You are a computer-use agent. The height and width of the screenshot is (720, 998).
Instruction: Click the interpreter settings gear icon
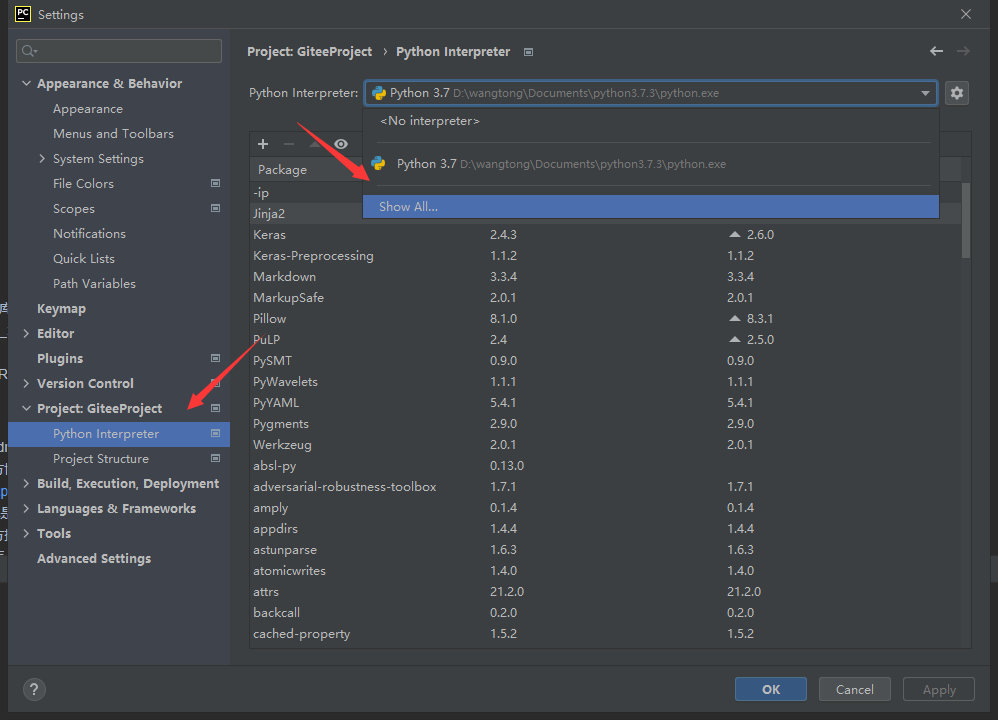(x=957, y=93)
